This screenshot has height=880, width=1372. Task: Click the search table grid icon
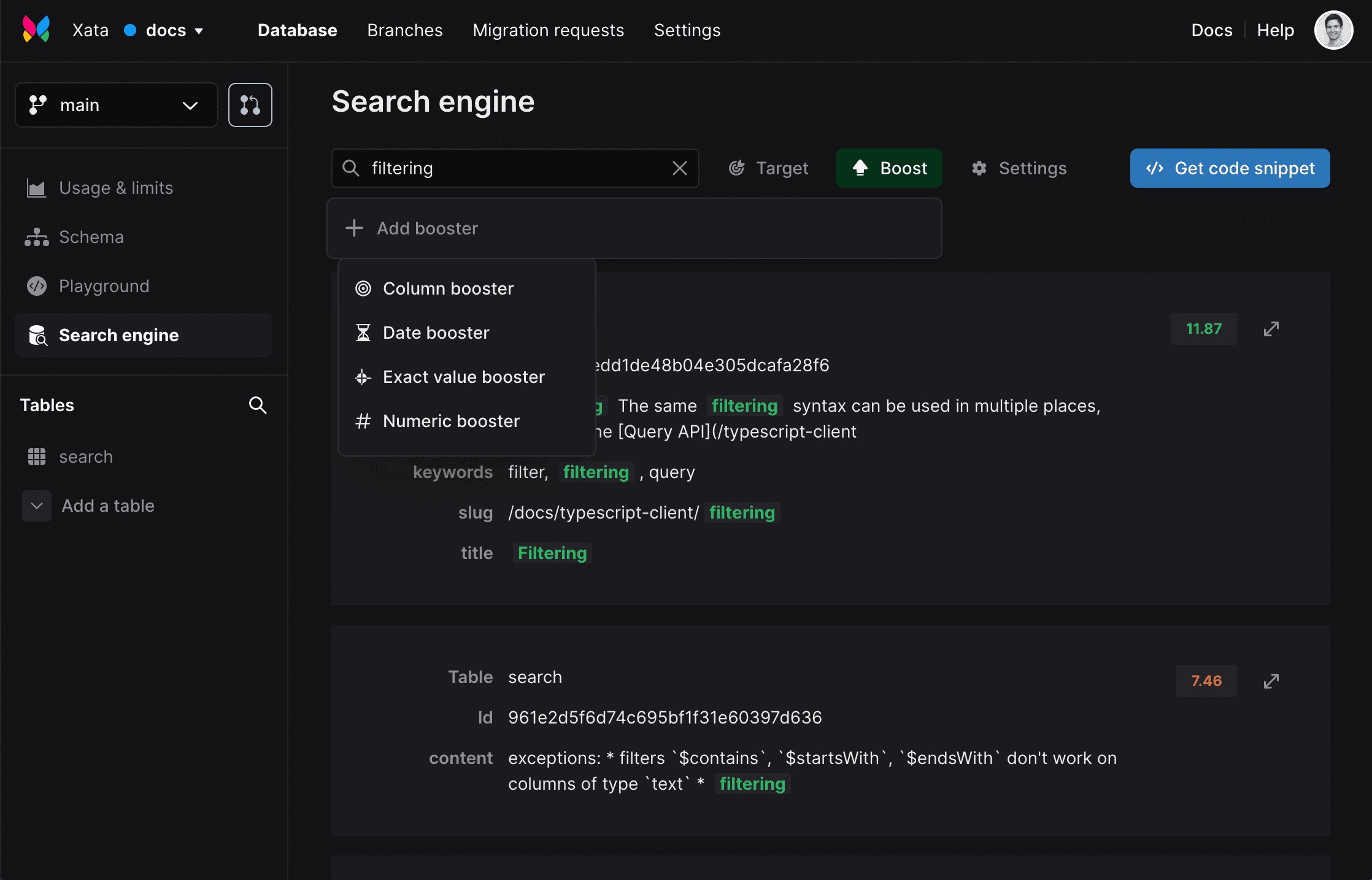[37, 457]
